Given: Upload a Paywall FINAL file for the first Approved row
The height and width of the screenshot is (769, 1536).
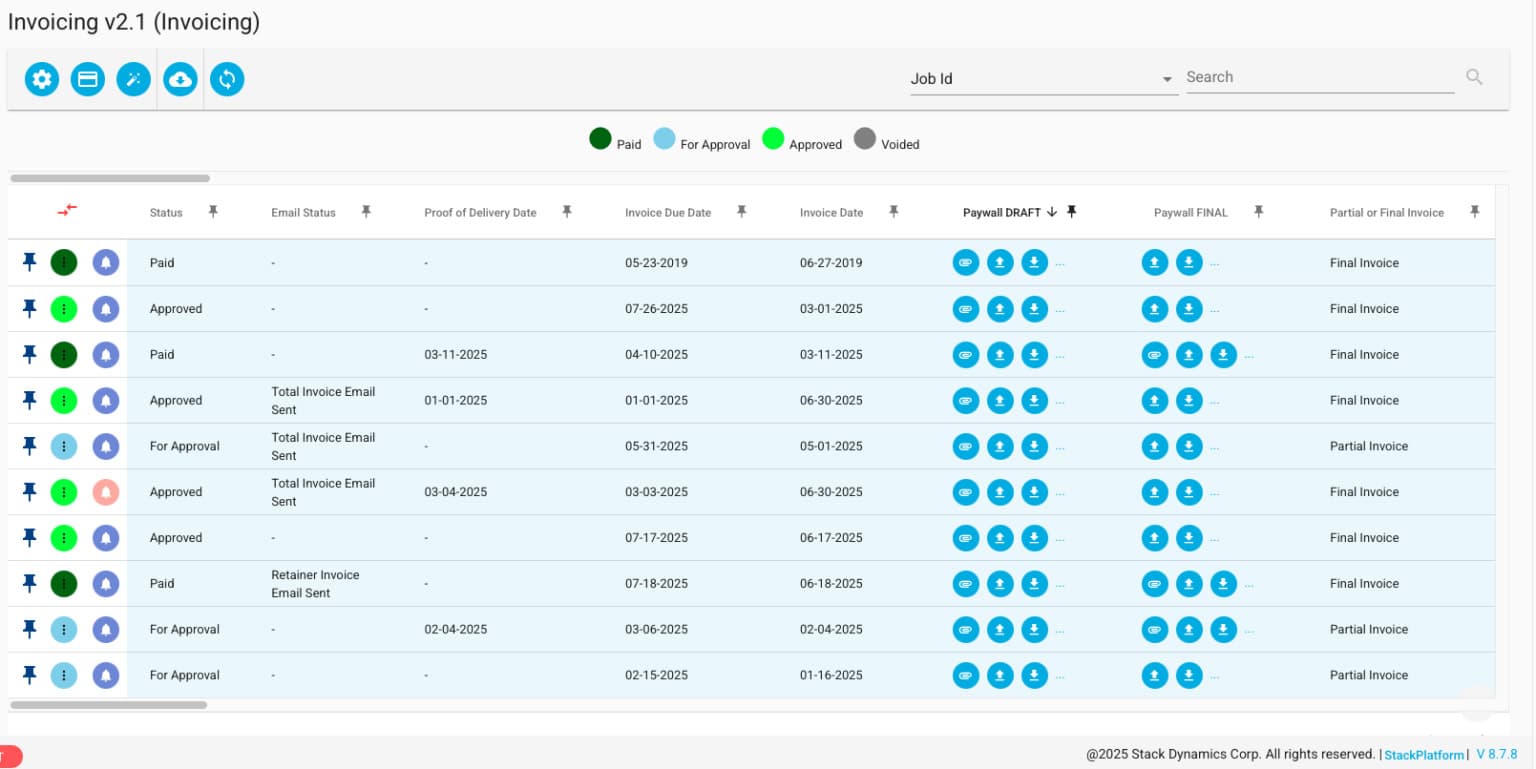Looking at the screenshot, I should 1155,309.
